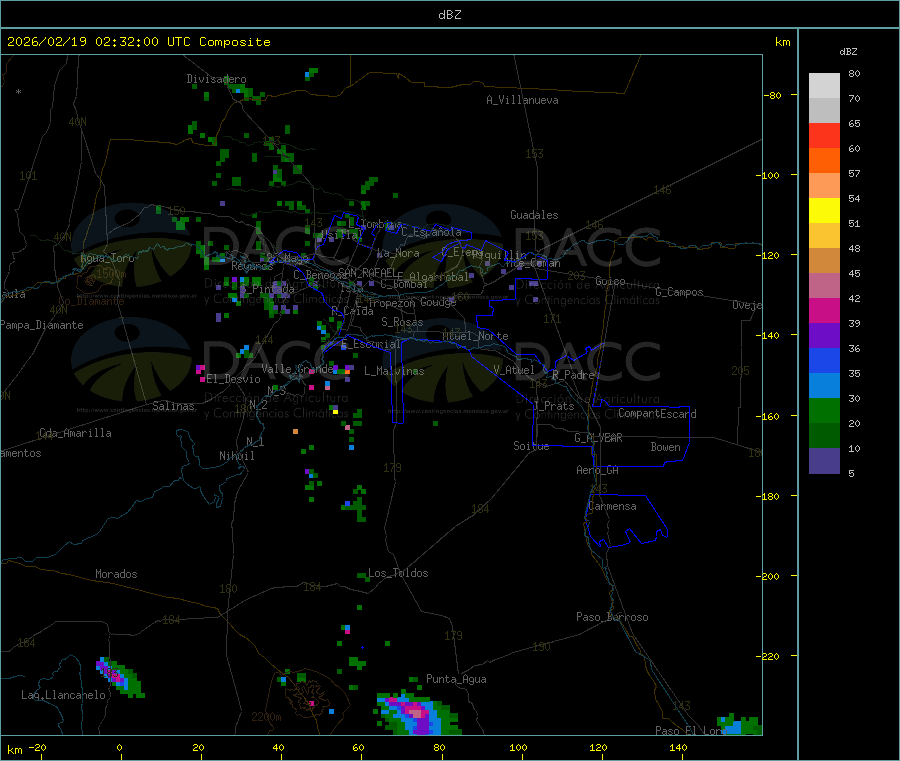Click the R_Padre map label
The width and height of the screenshot is (900, 761).
click(573, 375)
